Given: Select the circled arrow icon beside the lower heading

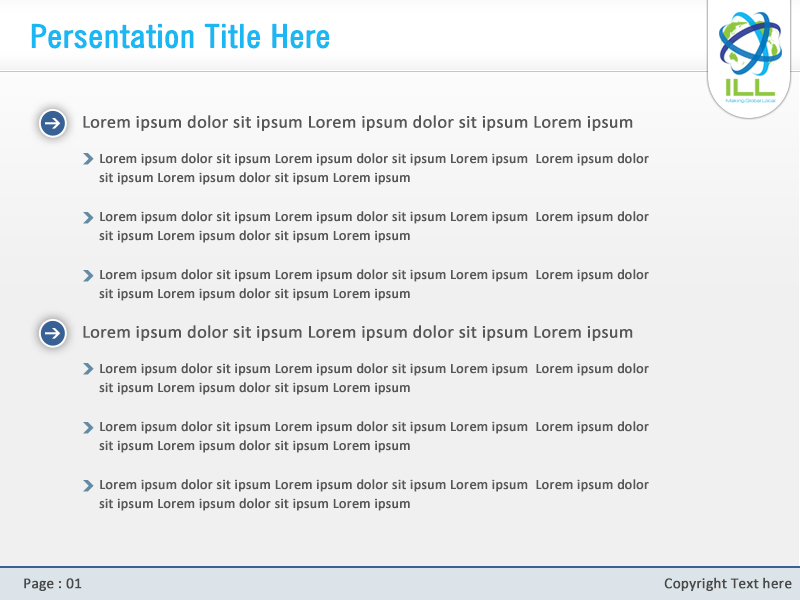Looking at the screenshot, I should pyautogui.click(x=53, y=333).
